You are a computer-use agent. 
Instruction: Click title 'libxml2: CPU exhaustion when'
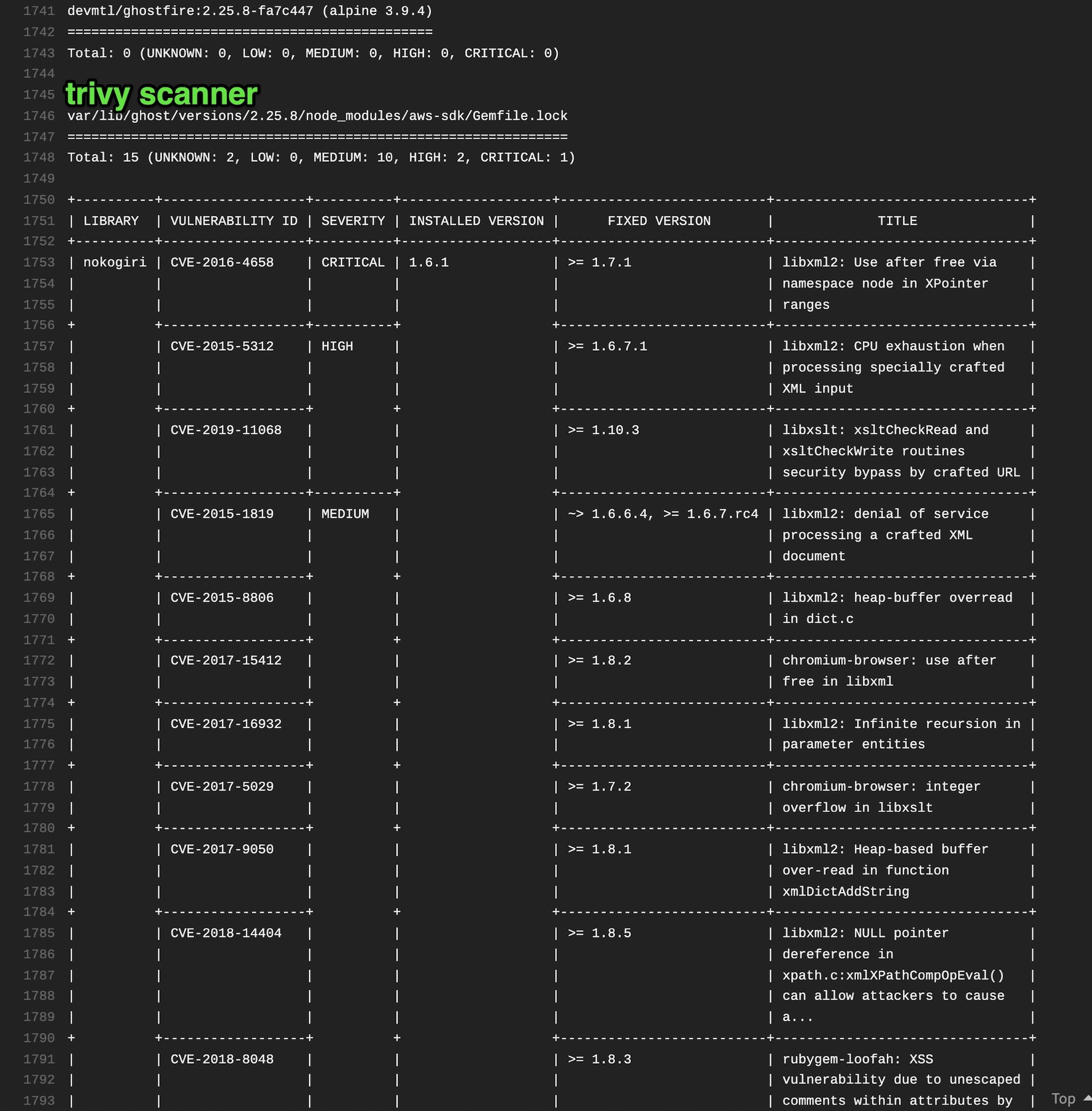click(x=894, y=346)
